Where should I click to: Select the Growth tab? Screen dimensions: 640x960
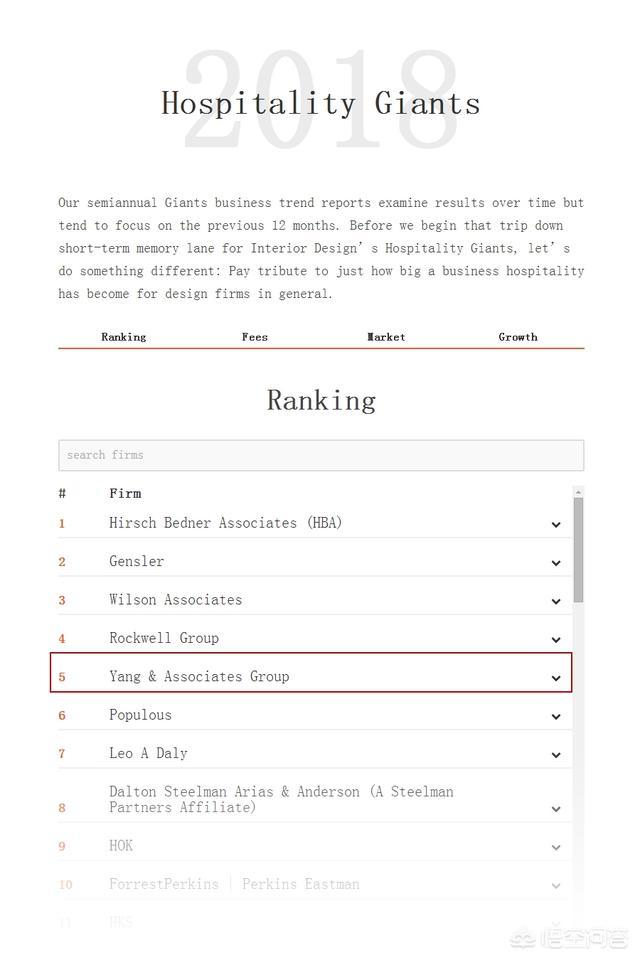click(x=518, y=337)
